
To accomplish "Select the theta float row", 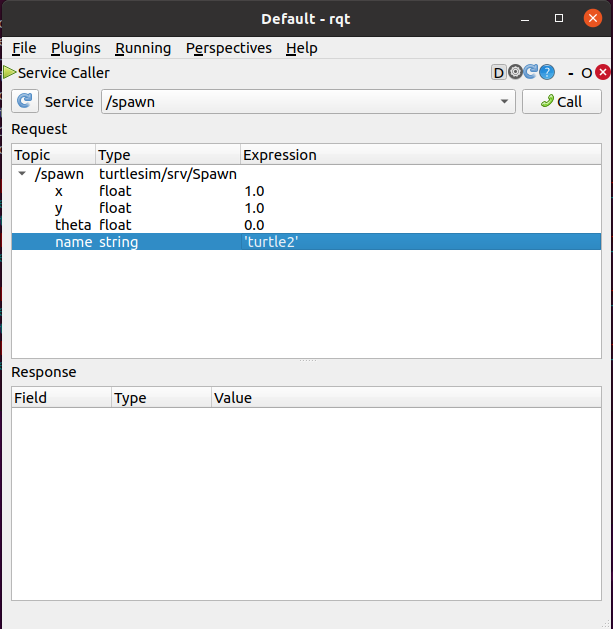I will (x=306, y=225).
